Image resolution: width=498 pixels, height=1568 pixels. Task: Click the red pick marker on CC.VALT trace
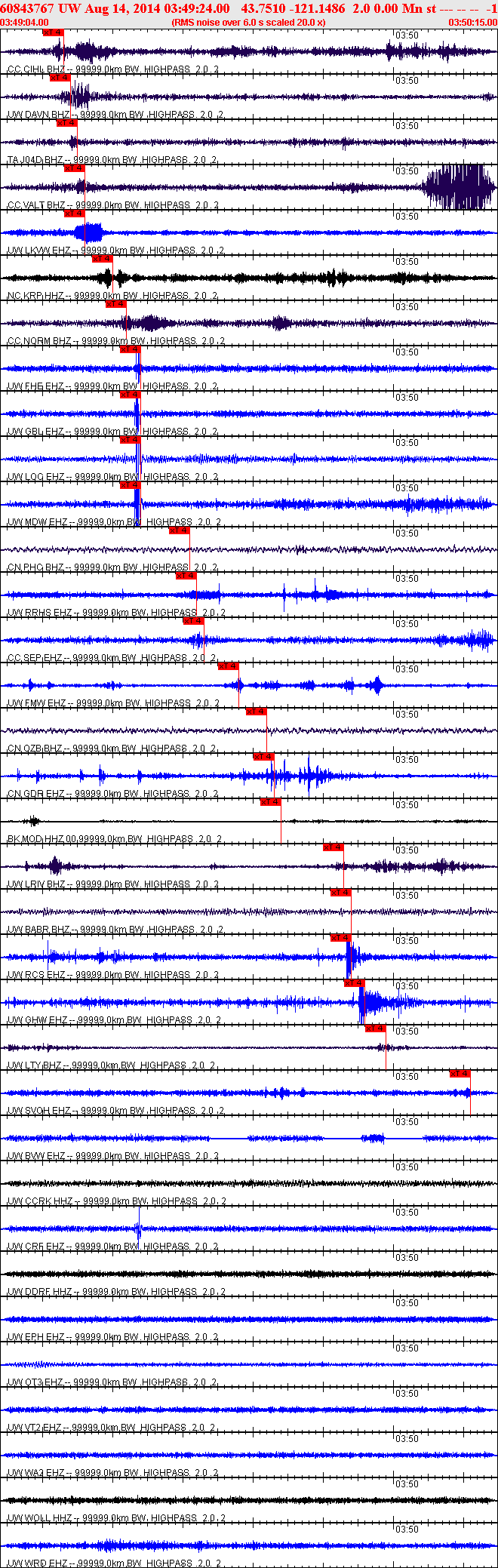75,168
